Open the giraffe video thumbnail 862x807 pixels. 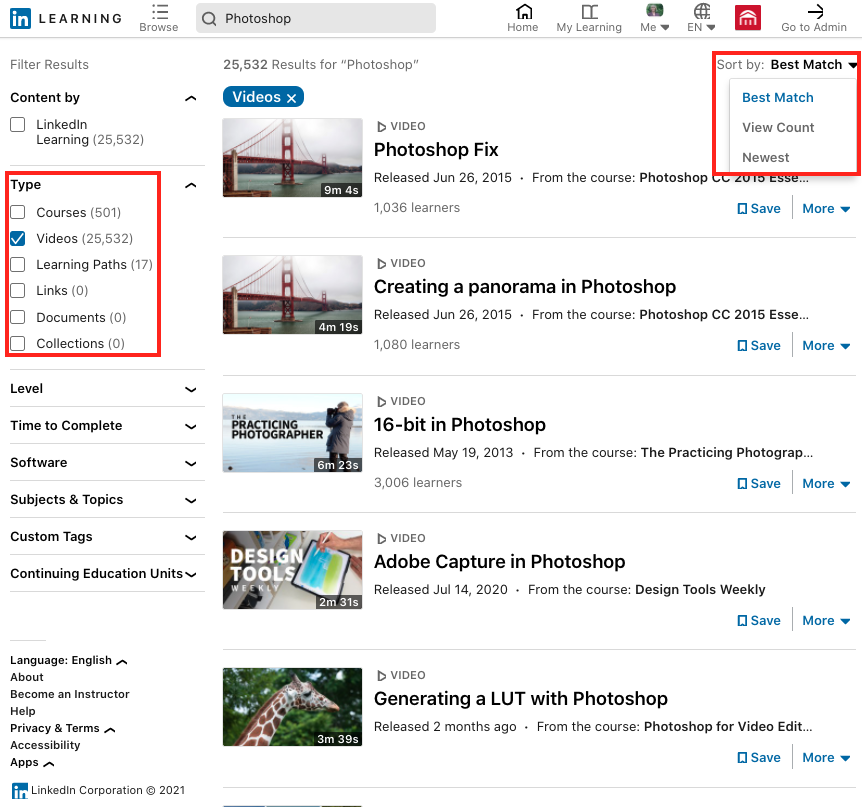click(x=292, y=707)
